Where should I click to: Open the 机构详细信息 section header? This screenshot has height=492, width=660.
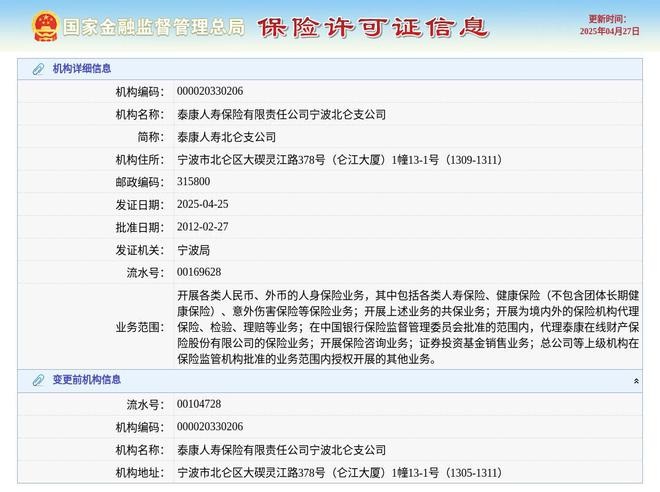[330, 69]
